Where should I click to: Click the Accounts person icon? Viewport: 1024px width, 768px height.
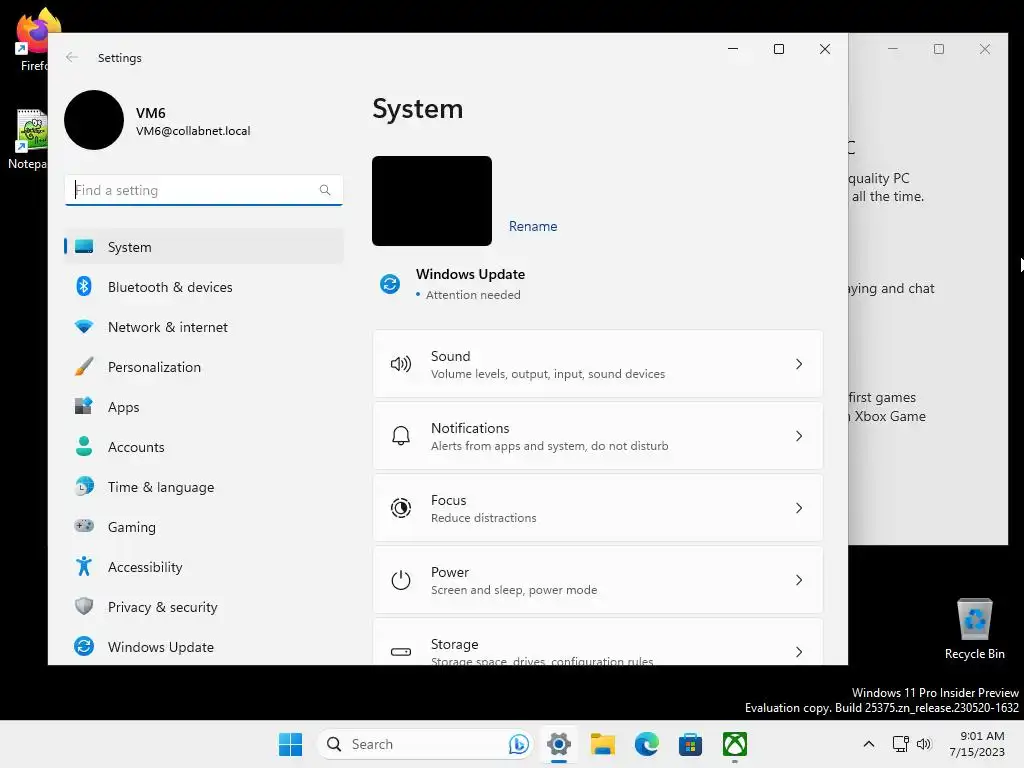(x=84, y=446)
